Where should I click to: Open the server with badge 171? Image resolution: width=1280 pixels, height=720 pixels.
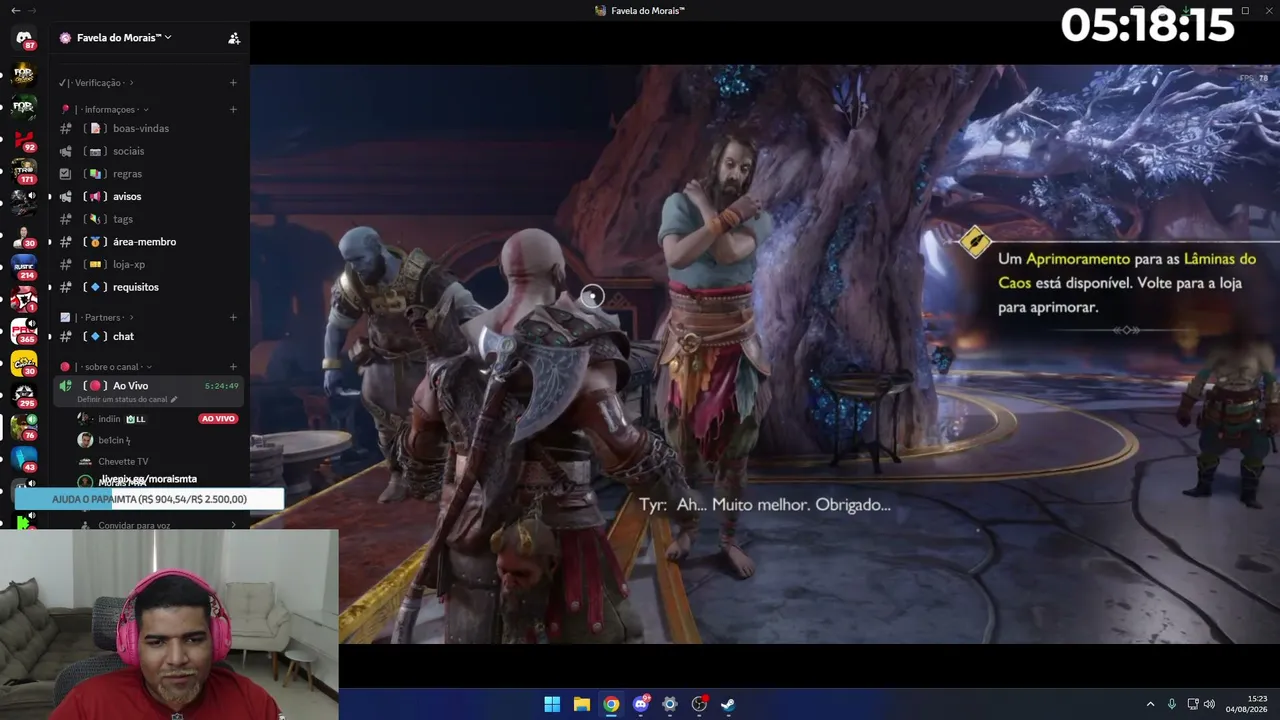[24, 172]
